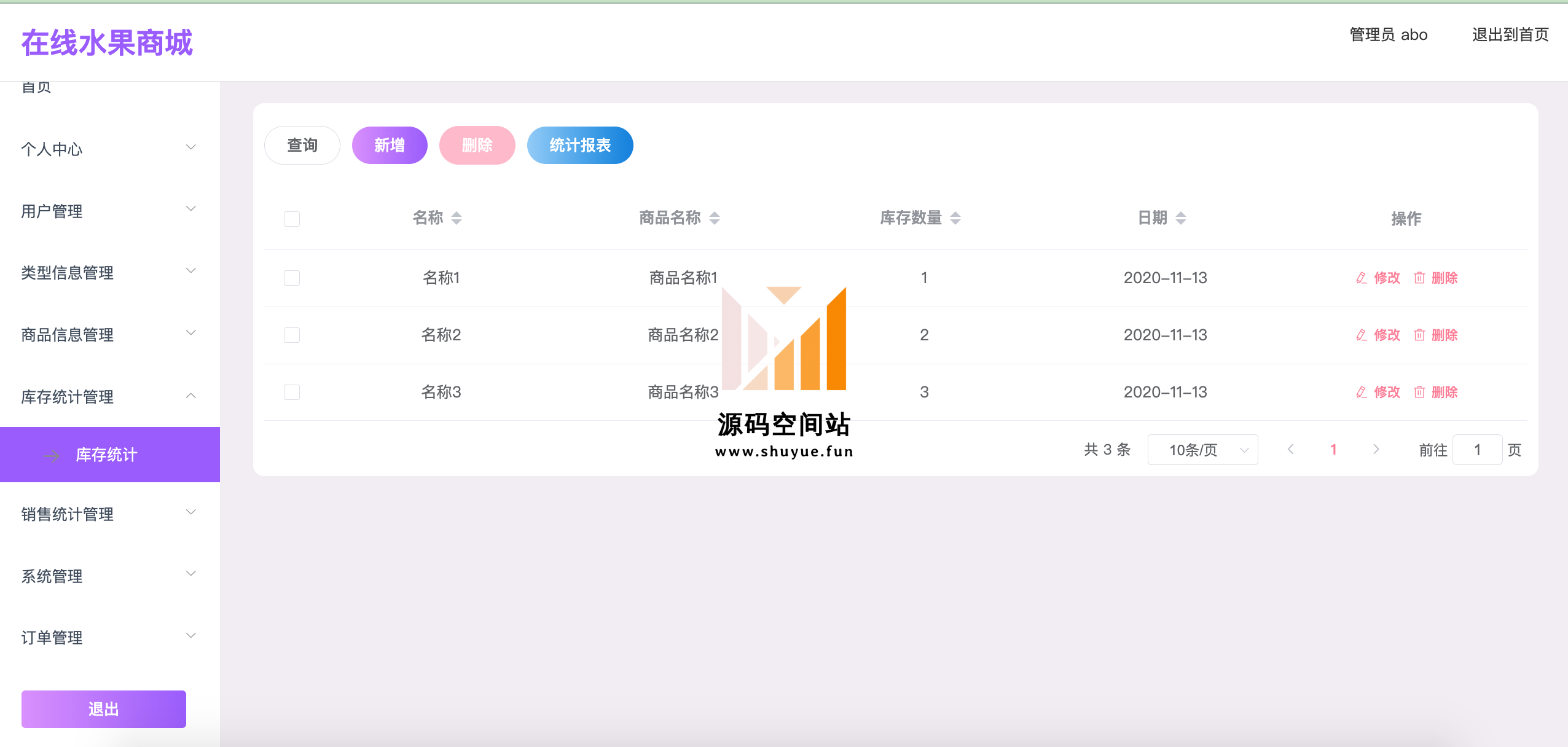1568x747 pixels.
Task: Click the 在线水果商城 site title
Action: (107, 43)
